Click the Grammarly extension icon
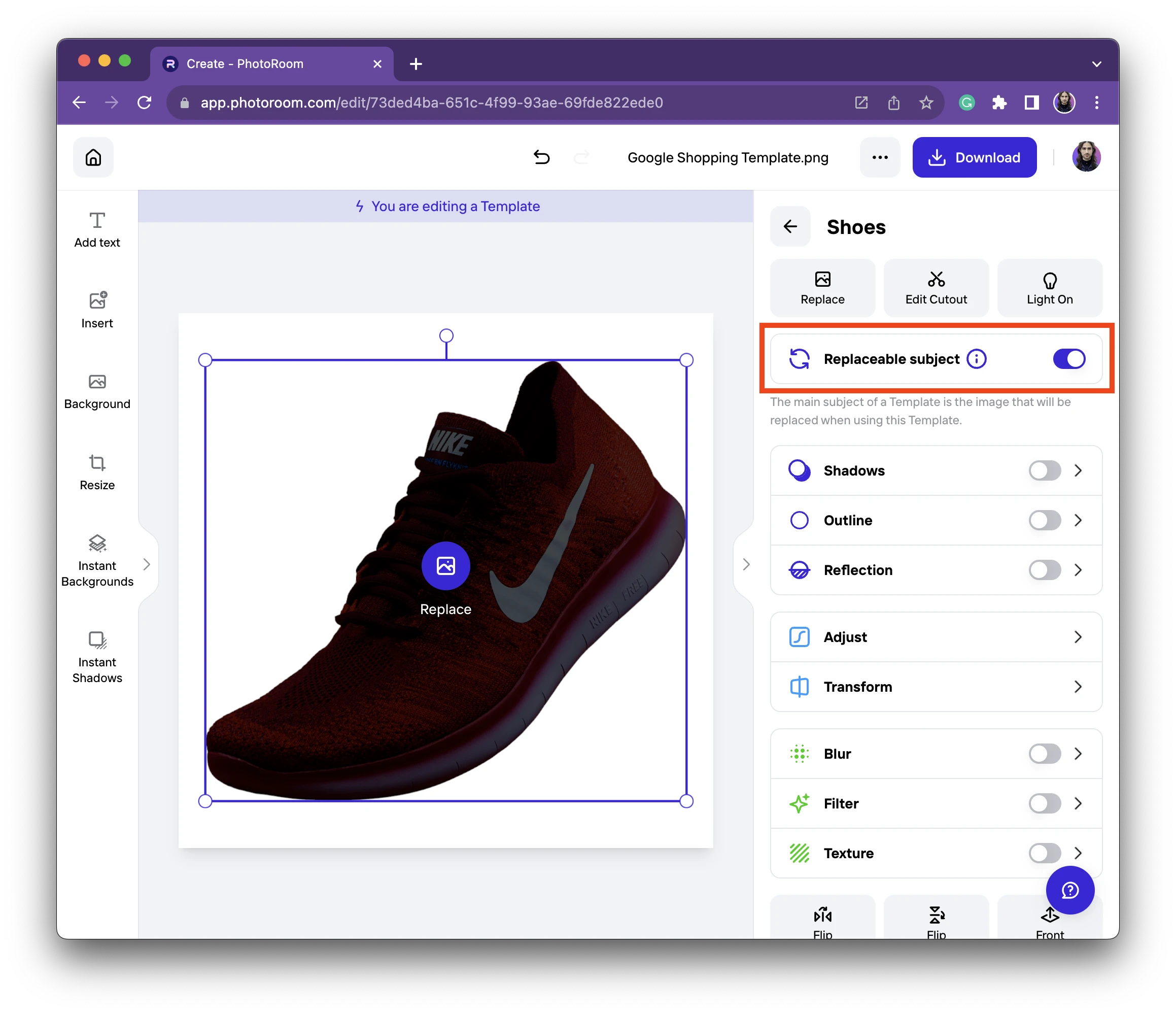The height and width of the screenshot is (1014, 1176). (x=966, y=102)
